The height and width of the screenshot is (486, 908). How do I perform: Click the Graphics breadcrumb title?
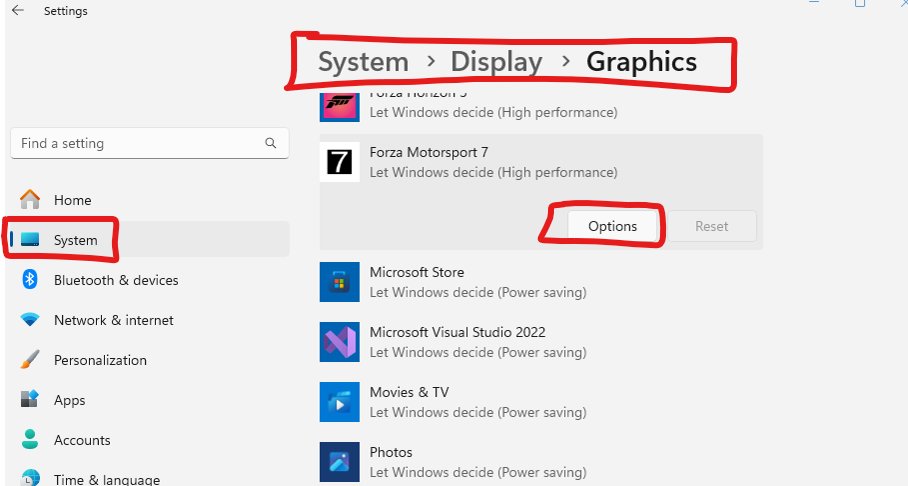point(642,62)
